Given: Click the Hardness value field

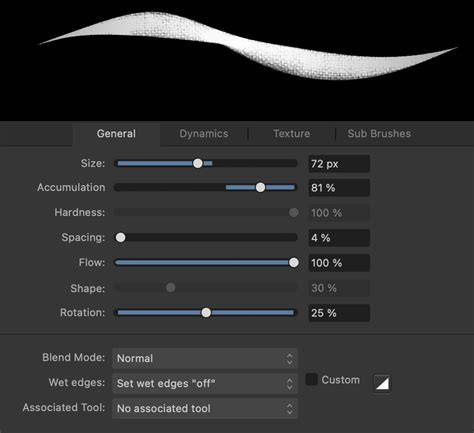Looking at the screenshot, I should pyautogui.click(x=339, y=213).
